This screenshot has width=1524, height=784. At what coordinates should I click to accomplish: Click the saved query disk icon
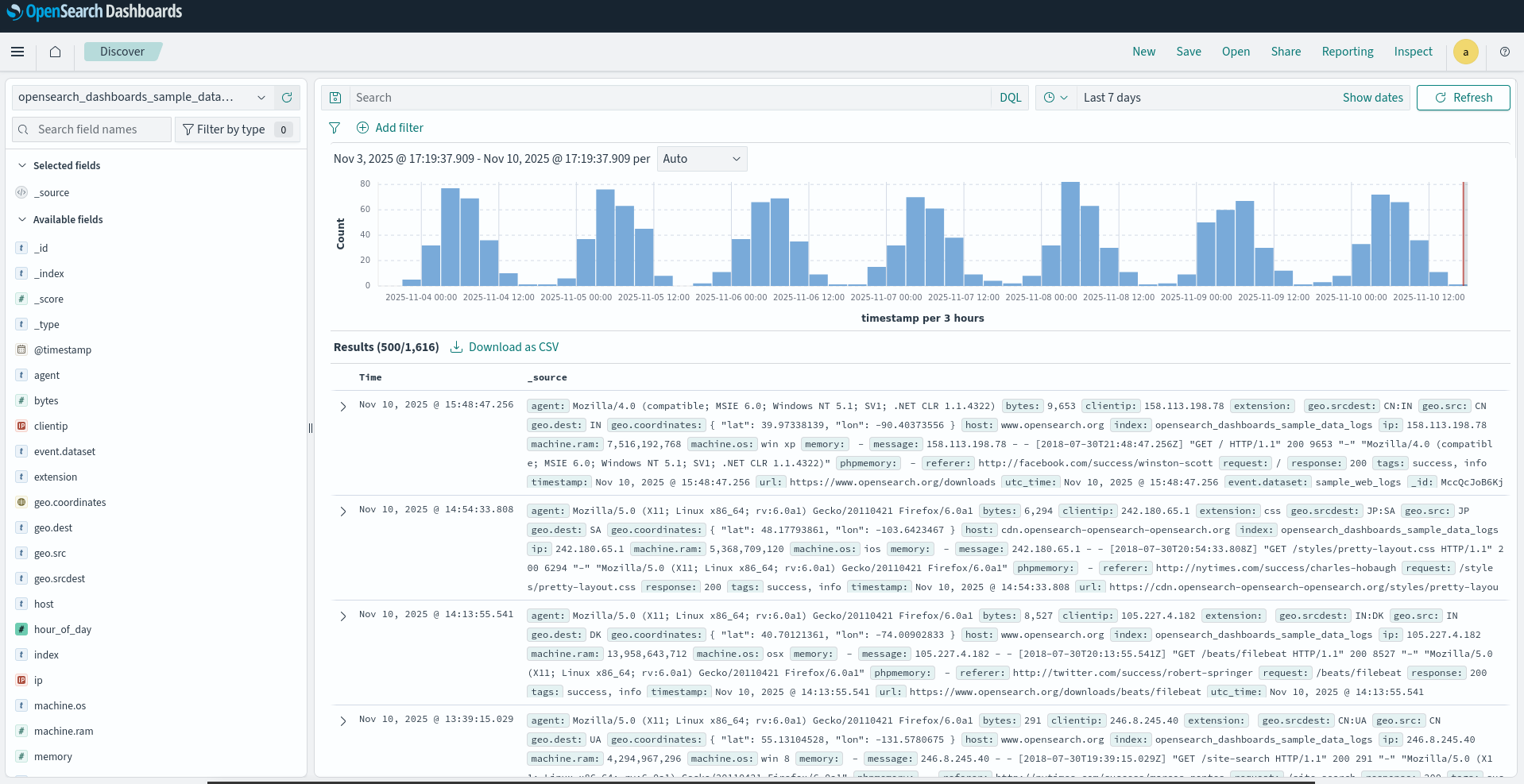tap(335, 98)
